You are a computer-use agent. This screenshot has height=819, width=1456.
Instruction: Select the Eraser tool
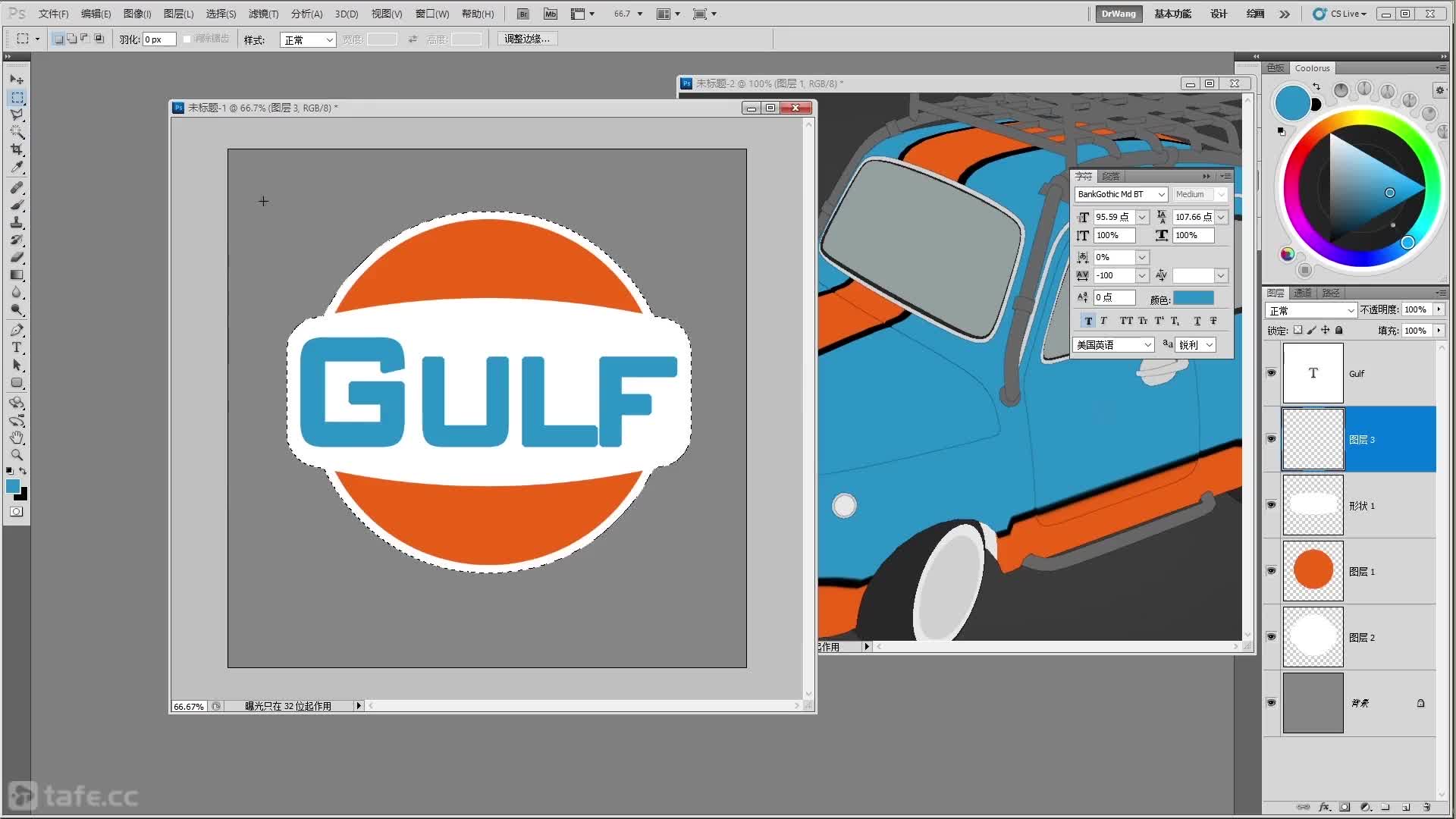17,257
